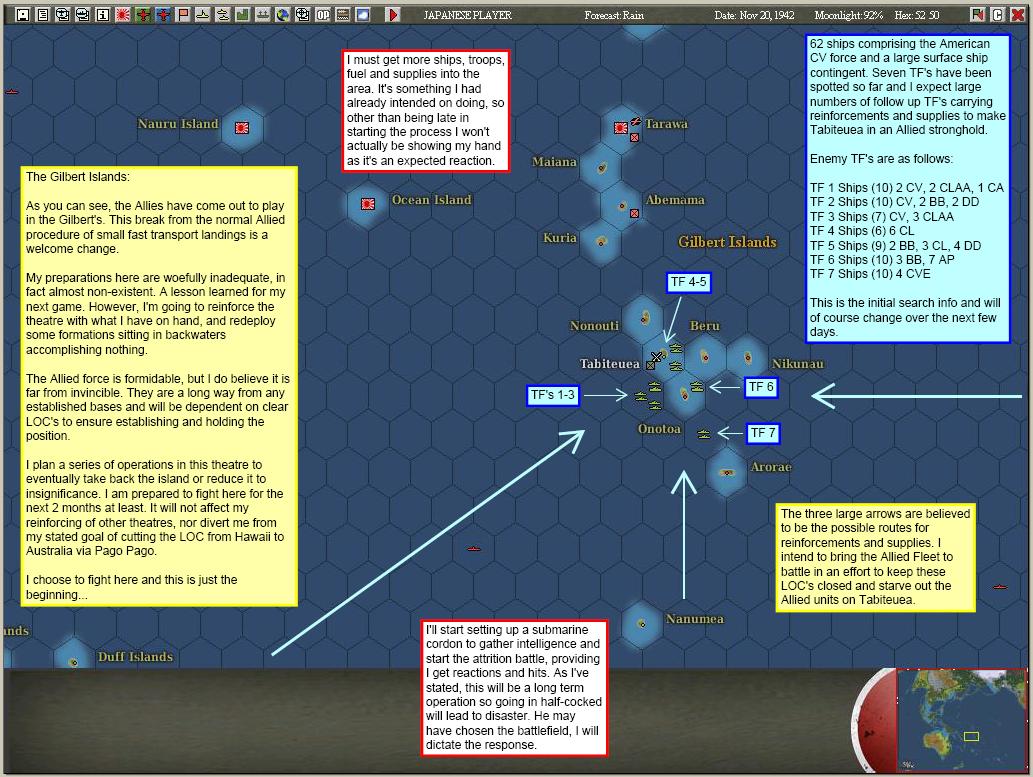Open the weather cloud toolbar icon

click(362, 14)
